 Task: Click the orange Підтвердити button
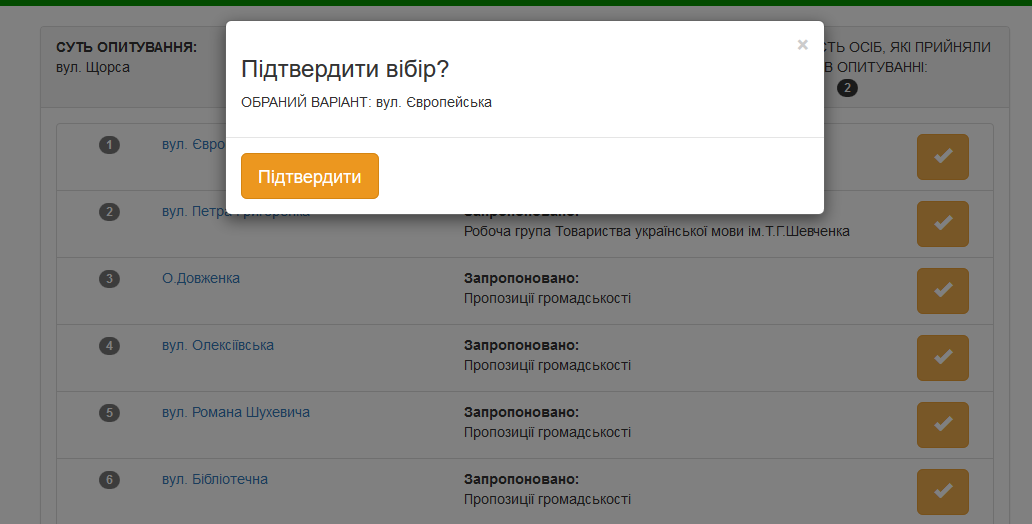pyautogui.click(x=310, y=176)
